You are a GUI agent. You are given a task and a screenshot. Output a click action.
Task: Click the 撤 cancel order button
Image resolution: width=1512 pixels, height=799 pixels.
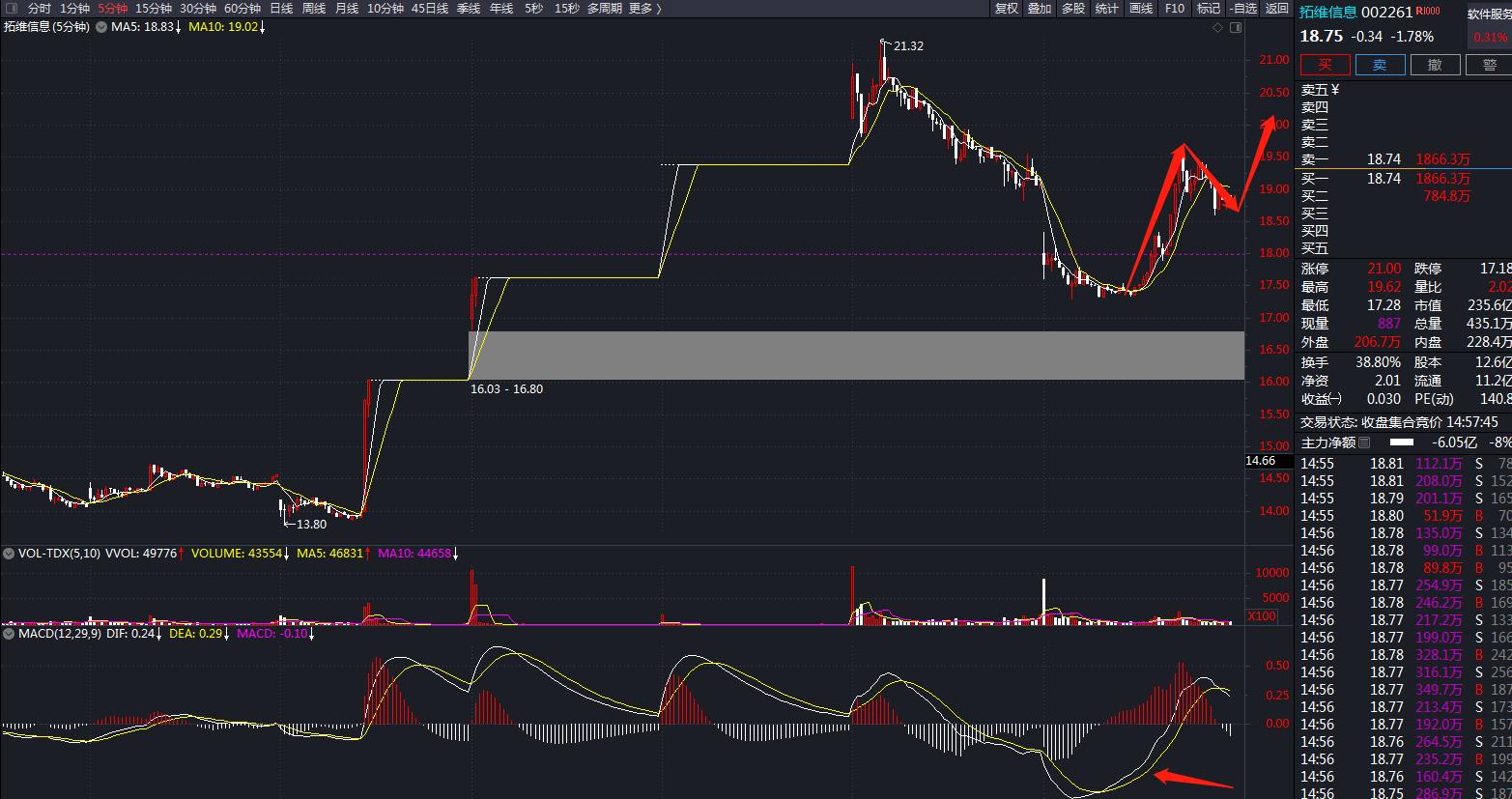[x=1435, y=65]
